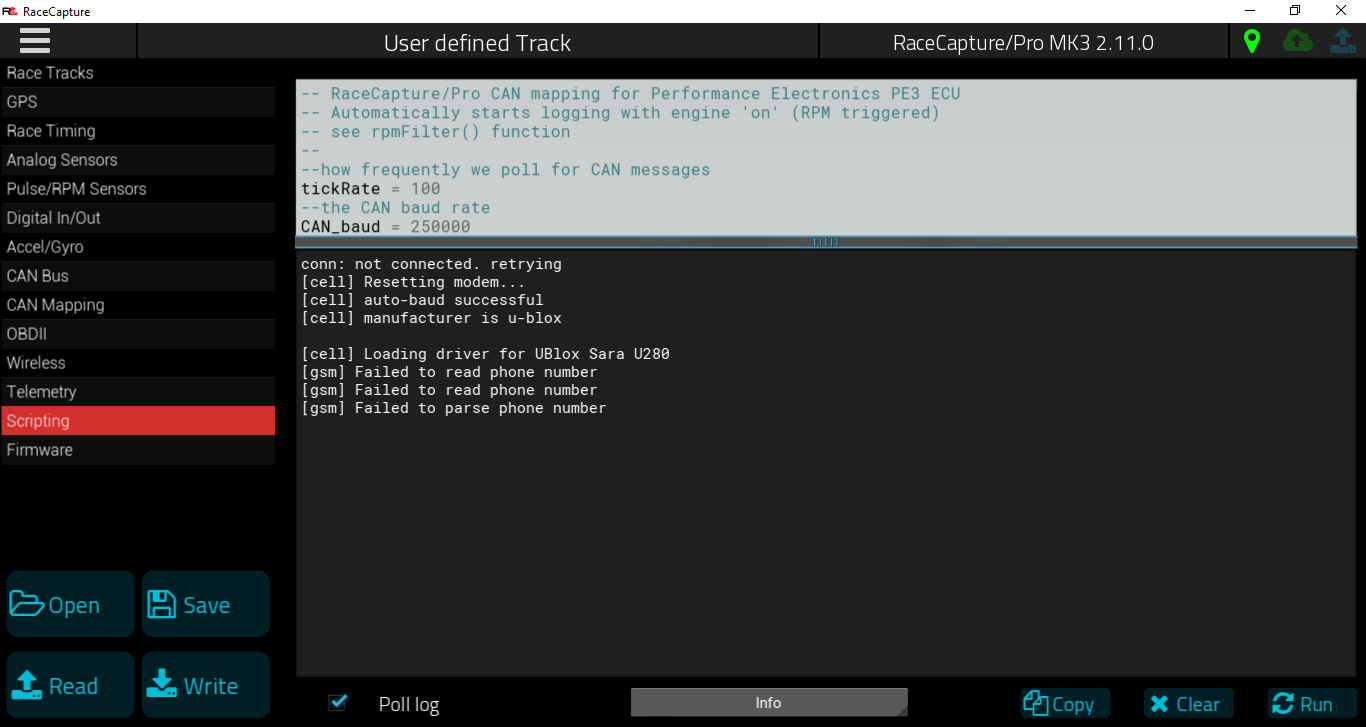Open CAN Mapping section

click(x=138, y=305)
